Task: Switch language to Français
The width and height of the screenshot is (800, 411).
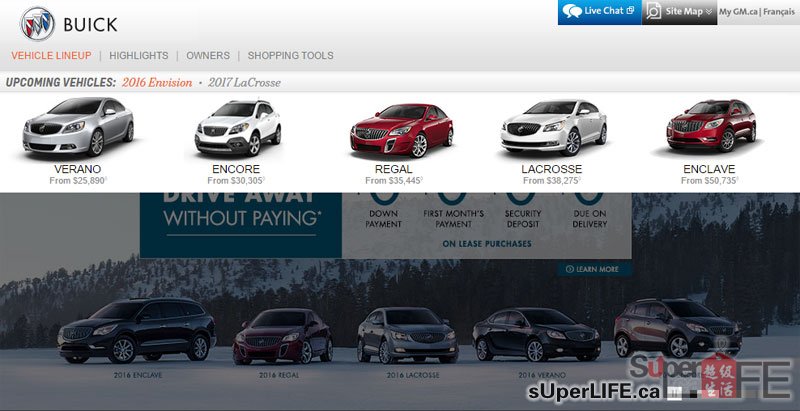Action: (779, 12)
